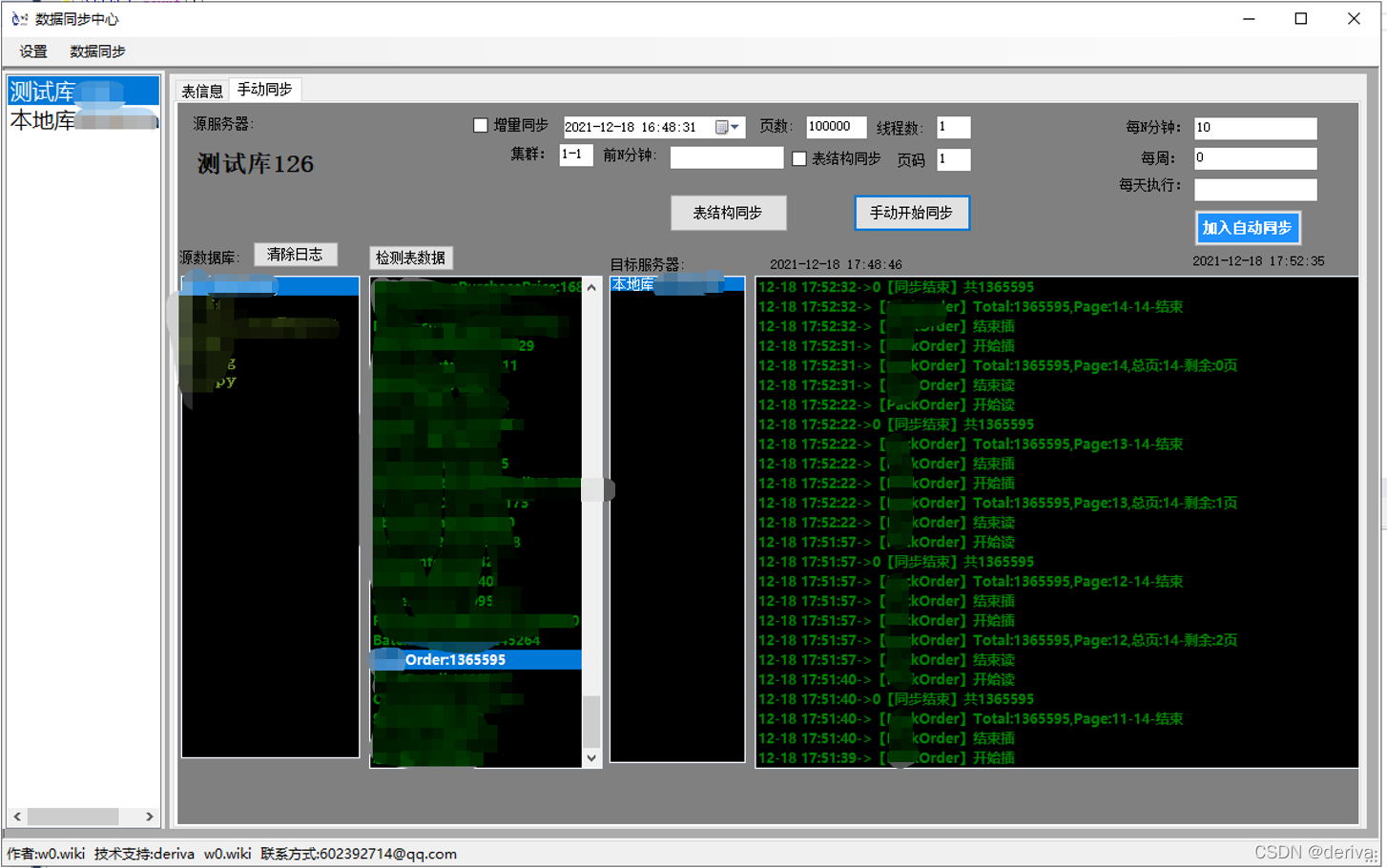This screenshot has width=1387, height=868.
Task: Click the 每周 input field
Action: pyautogui.click(x=1255, y=158)
